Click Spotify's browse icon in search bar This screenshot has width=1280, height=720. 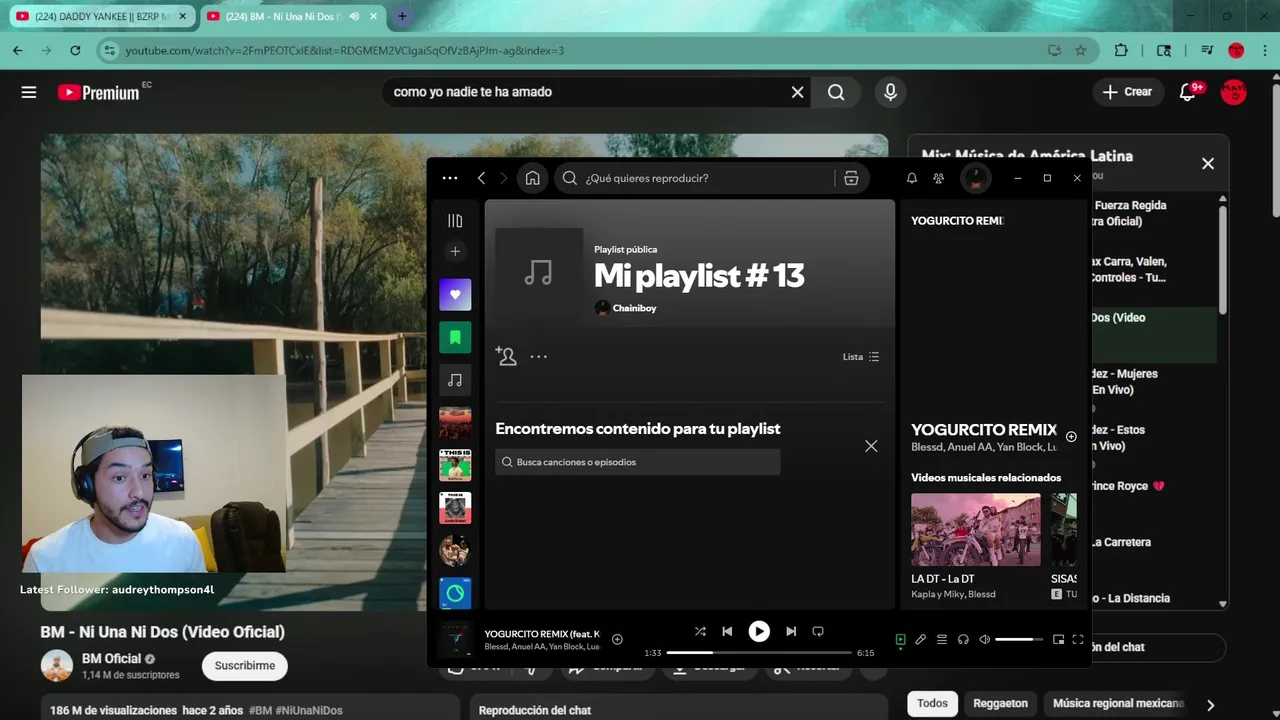[851, 178]
